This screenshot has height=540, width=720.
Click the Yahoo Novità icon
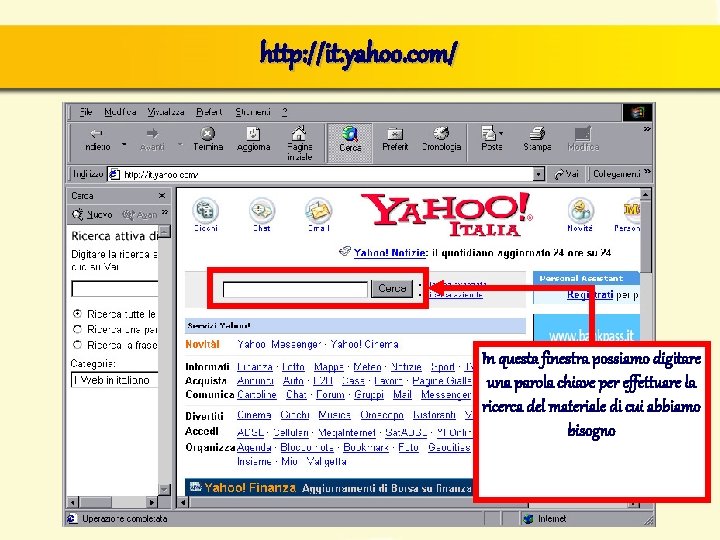580,211
